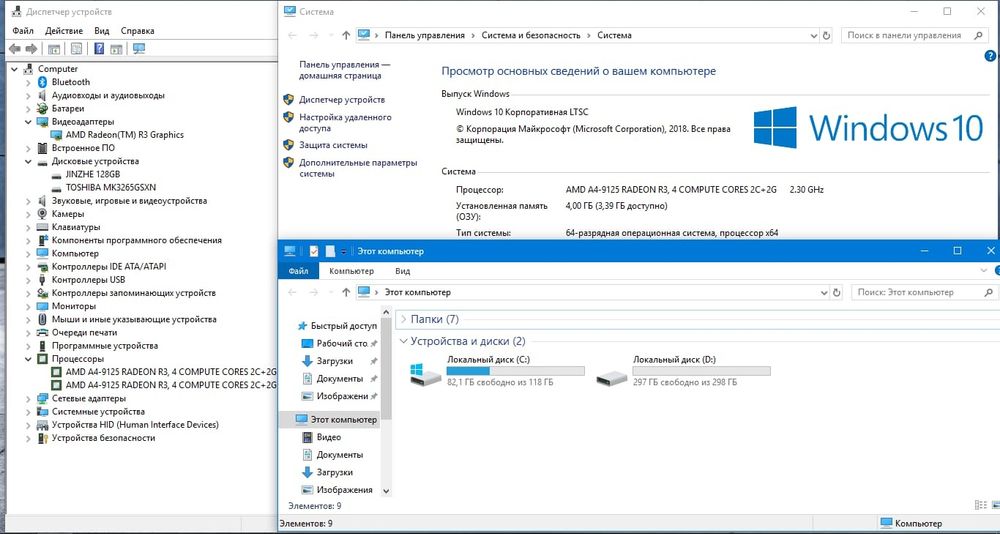Click Видео folder in Explorer sidebar
This screenshot has width=1000, height=534.
(328, 437)
